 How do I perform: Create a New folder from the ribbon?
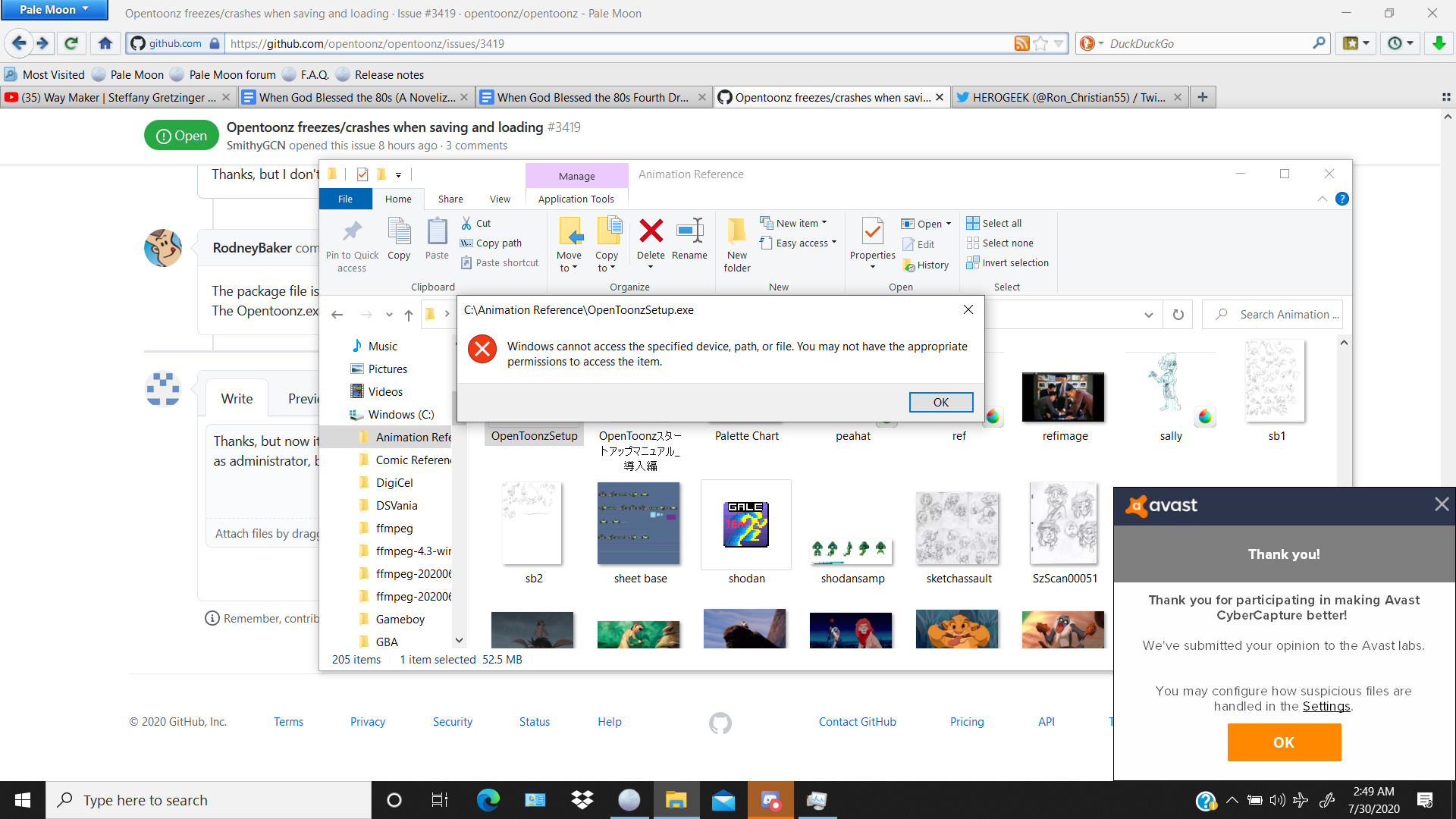coord(736,243)
